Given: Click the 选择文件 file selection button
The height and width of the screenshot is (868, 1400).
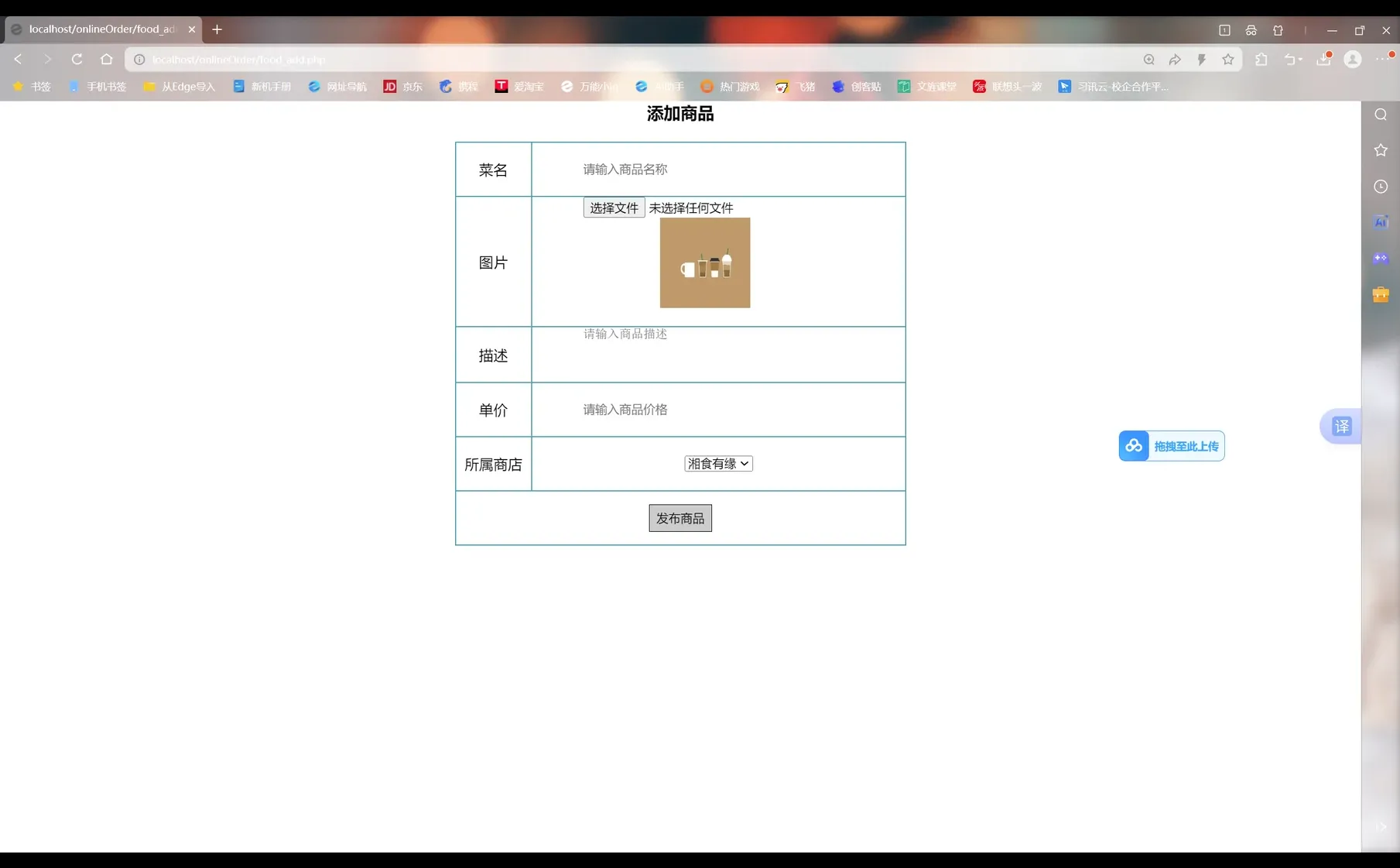Looking at the screenshot, I should (613, 208).
